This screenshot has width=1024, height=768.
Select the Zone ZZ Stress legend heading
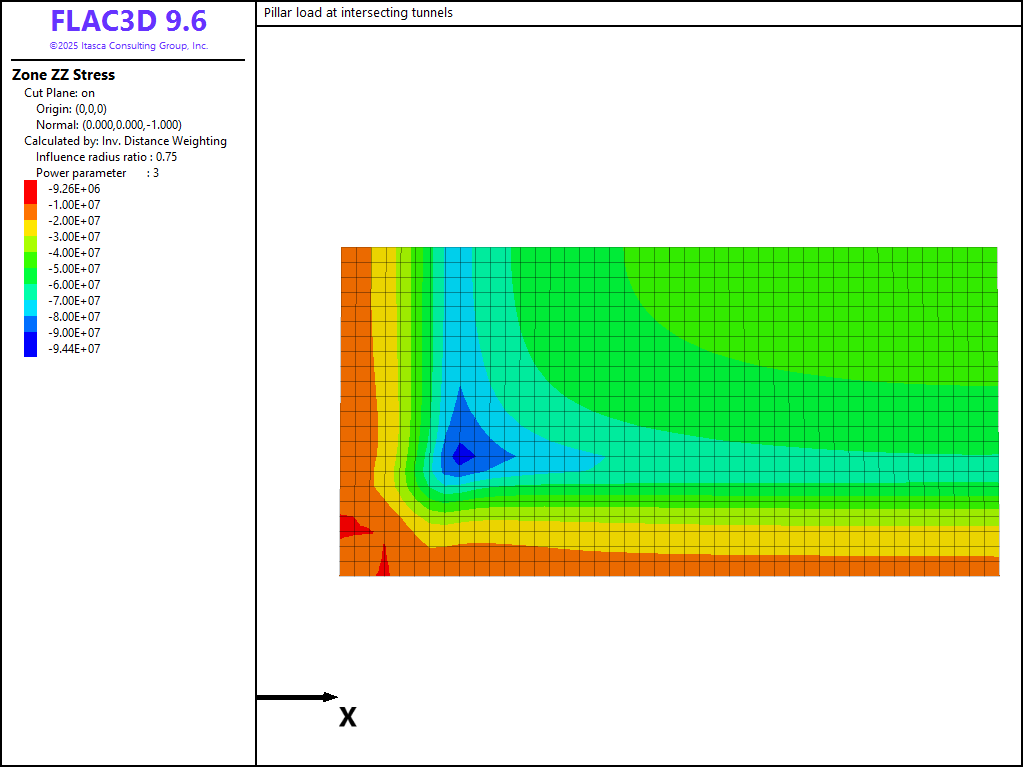tap(63, 75)
